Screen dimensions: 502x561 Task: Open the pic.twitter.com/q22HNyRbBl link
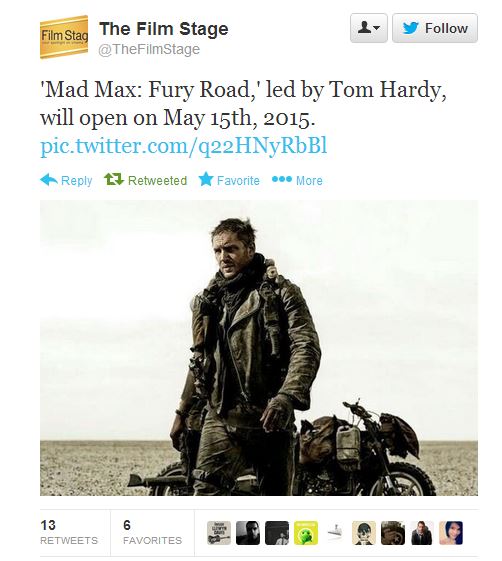coord(184,146)
